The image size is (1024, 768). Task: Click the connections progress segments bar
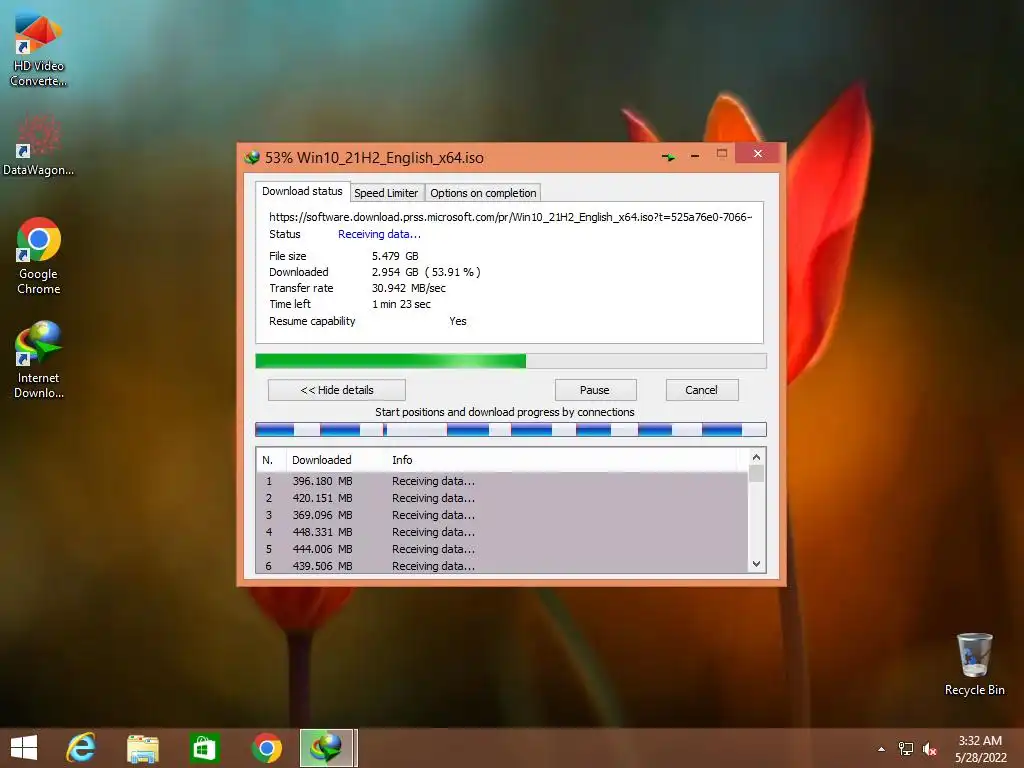point(511,429)
